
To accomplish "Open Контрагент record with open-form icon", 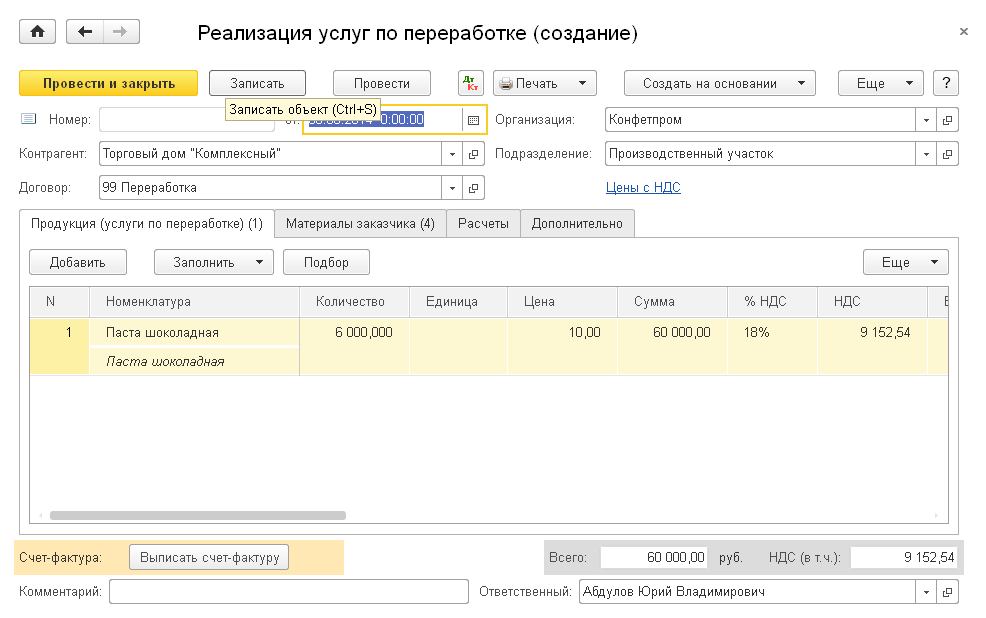I will [x=474, y=154].
